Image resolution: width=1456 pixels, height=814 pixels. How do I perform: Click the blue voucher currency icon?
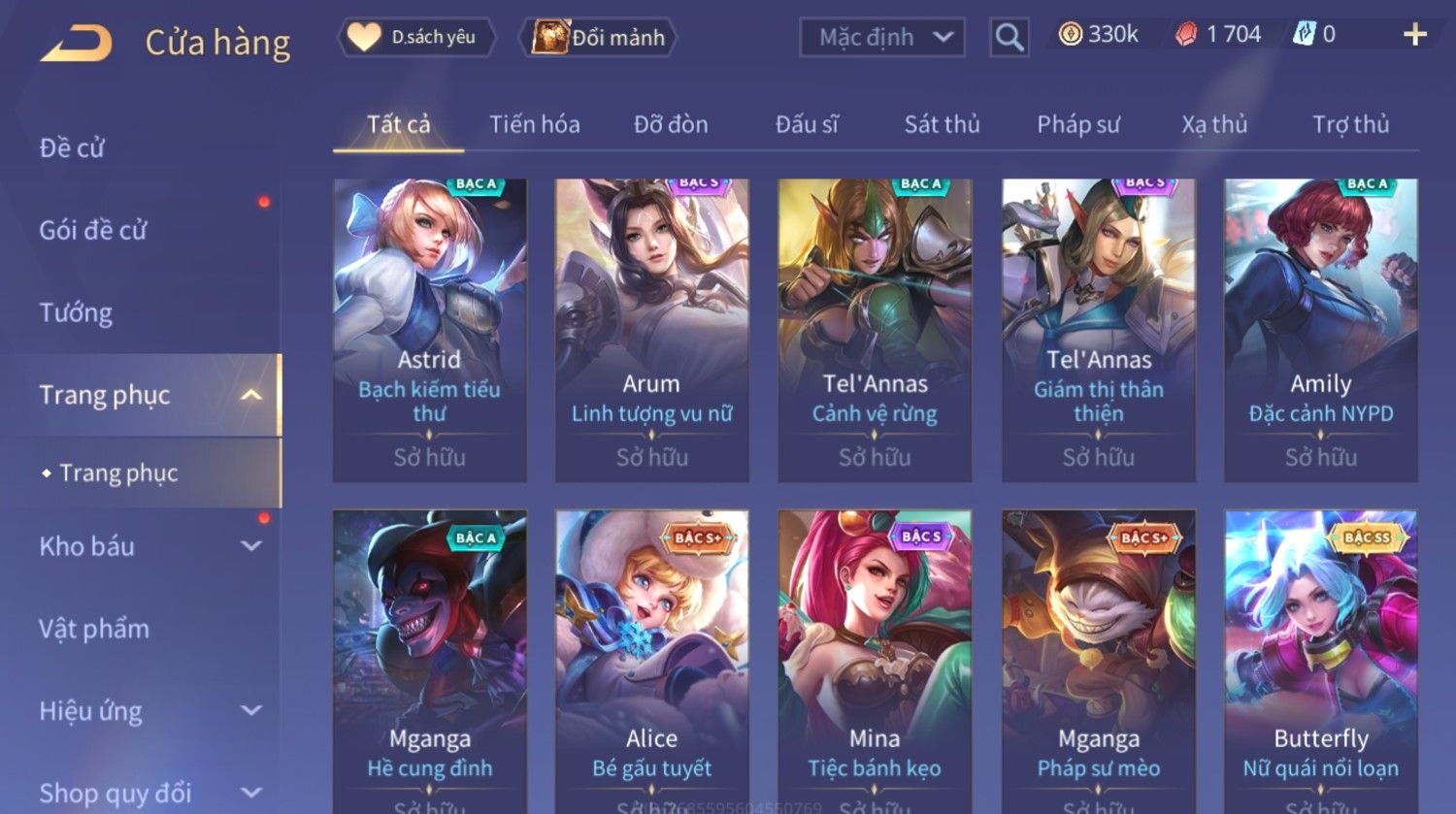(1303, 35)
